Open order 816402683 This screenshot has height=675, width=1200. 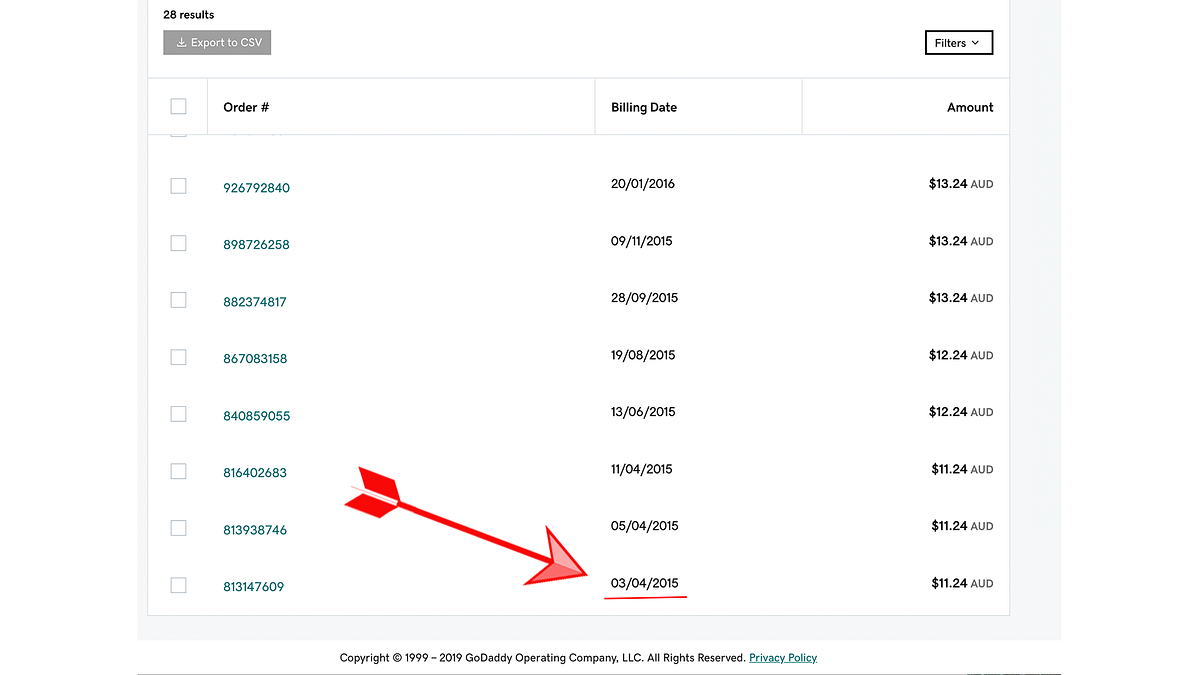click(255, 472)
